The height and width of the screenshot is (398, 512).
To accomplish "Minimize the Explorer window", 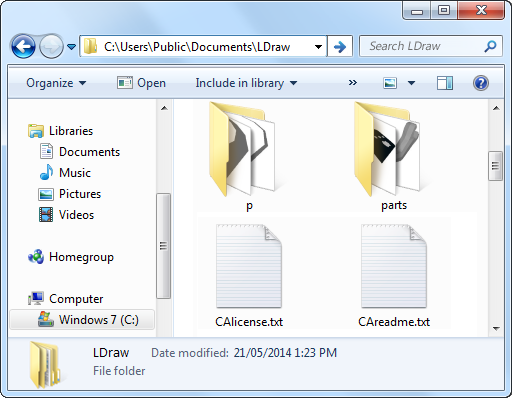I will [x=417, y=11].
